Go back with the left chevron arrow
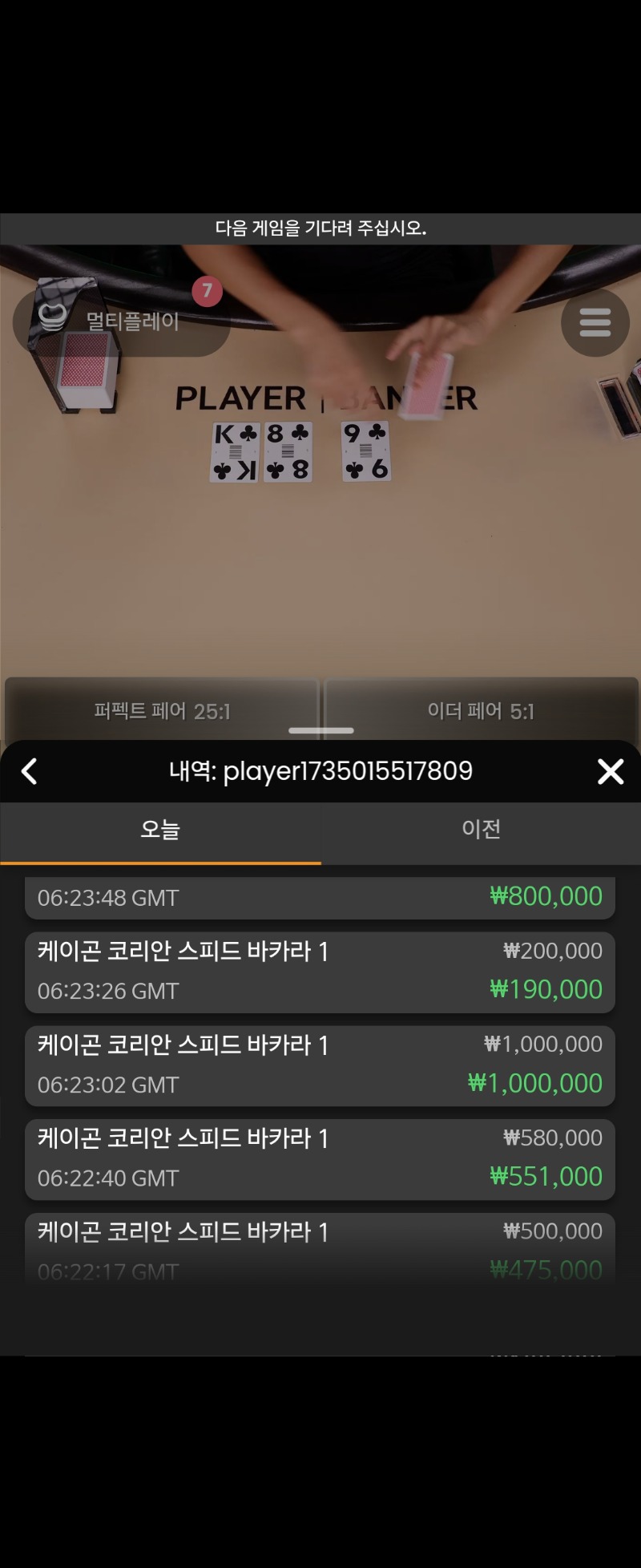The image size is (641, 1568). pos(30,771)
